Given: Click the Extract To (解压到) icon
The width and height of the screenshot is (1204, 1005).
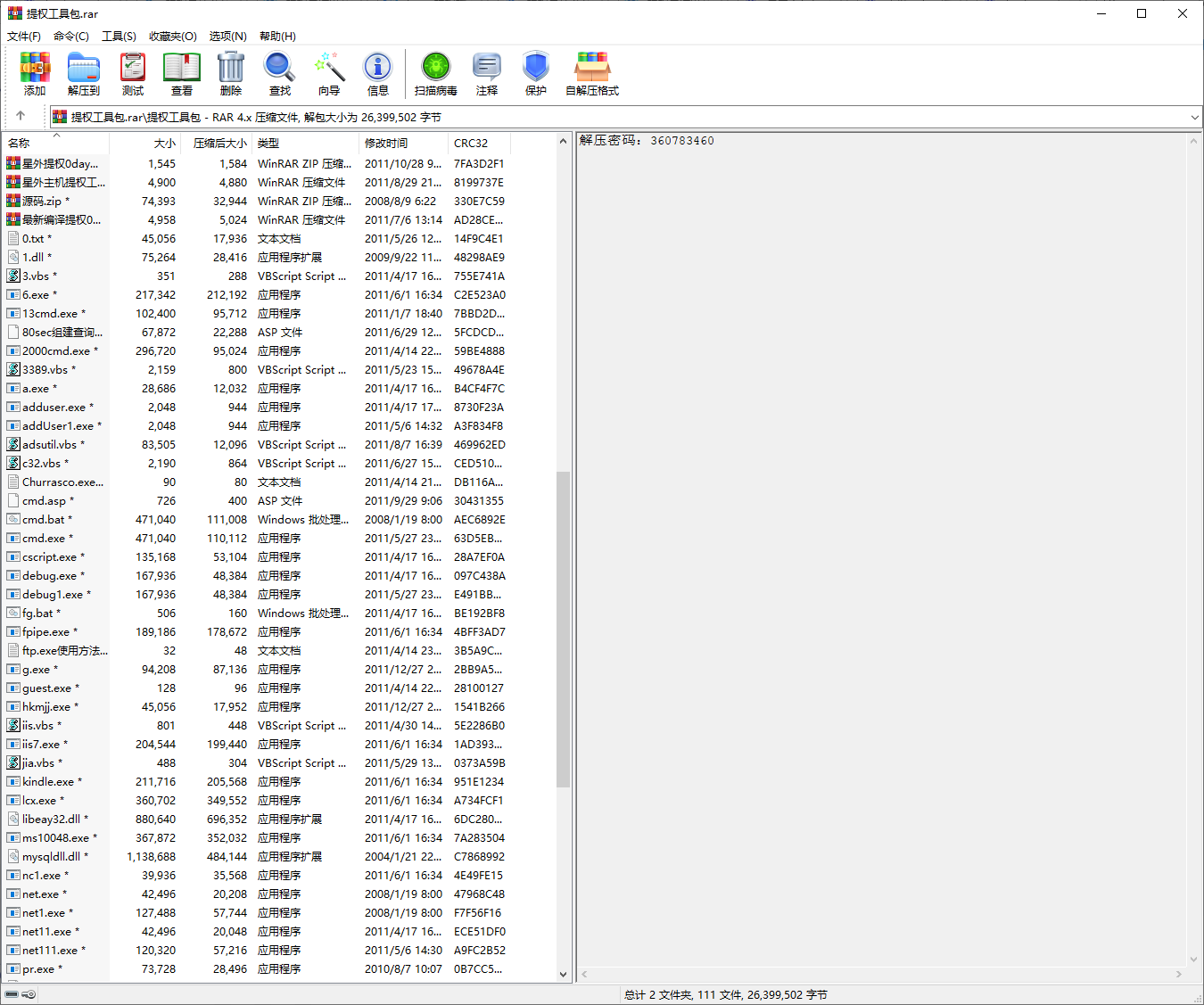Looking at the screenshot, I should [84, 73].
